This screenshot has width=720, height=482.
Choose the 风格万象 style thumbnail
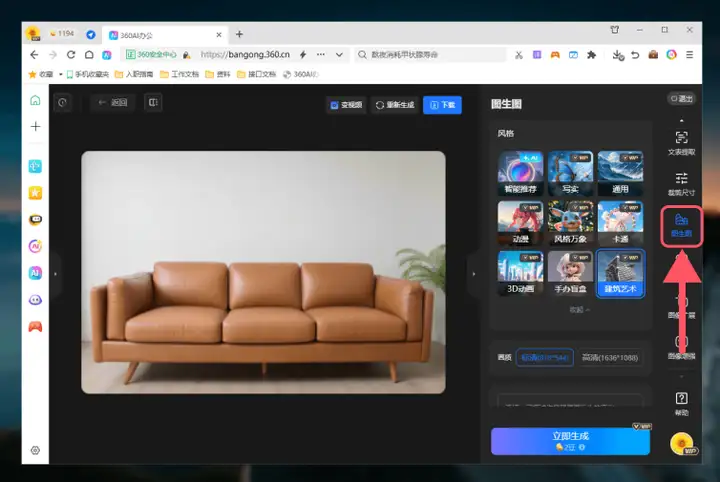pos(570,223)
